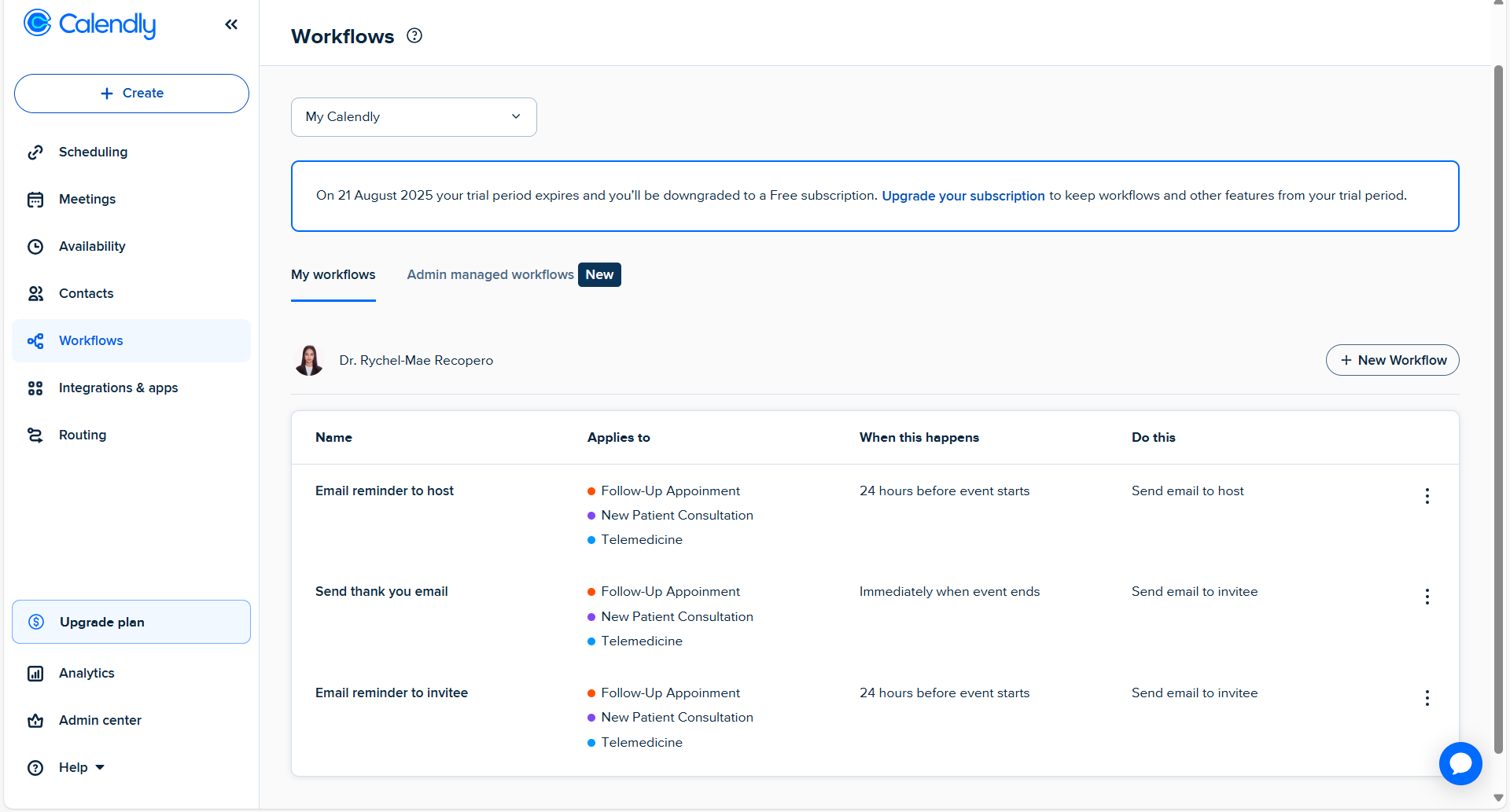Open the chat support bubble
This screenshot has width=1510, height=812.
pyautogui.click(x=1460, y=763)
